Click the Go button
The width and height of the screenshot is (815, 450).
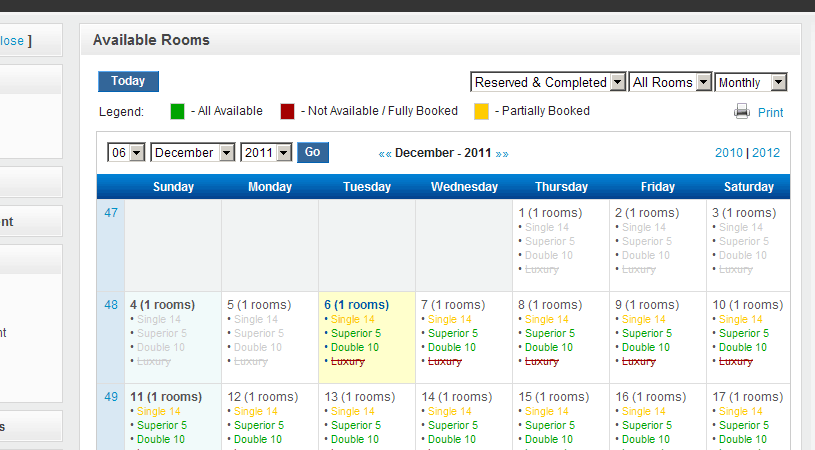[x=312, y=152]
